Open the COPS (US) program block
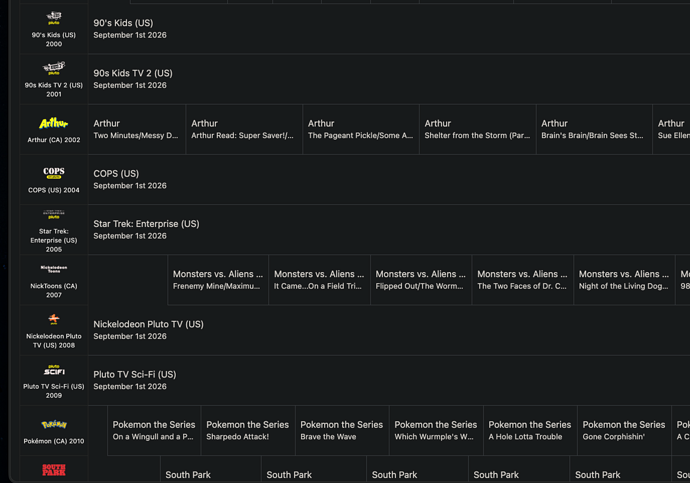The image size is (690, 483). pyautogui.click(x=389, y=179)
